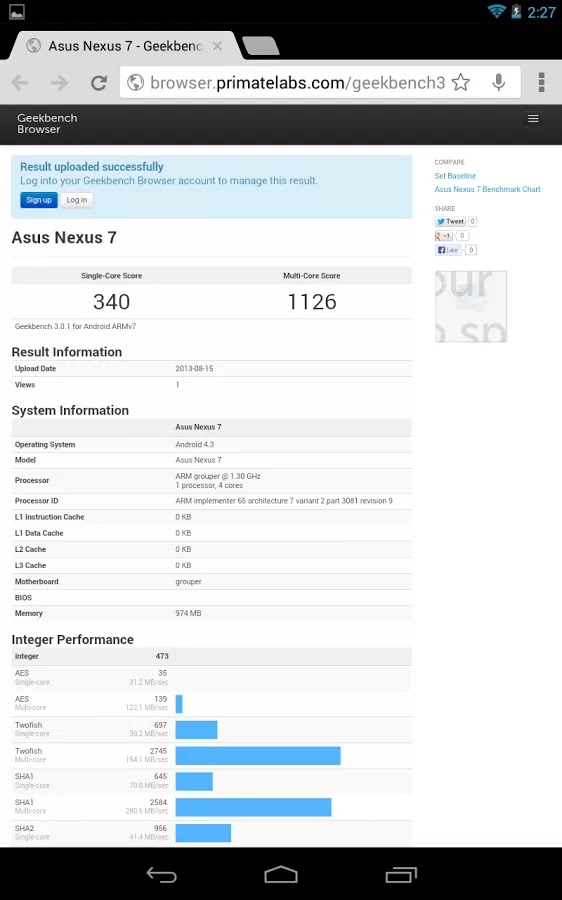Click the Twofish Multi-core score bar

[x=258, y=755]
